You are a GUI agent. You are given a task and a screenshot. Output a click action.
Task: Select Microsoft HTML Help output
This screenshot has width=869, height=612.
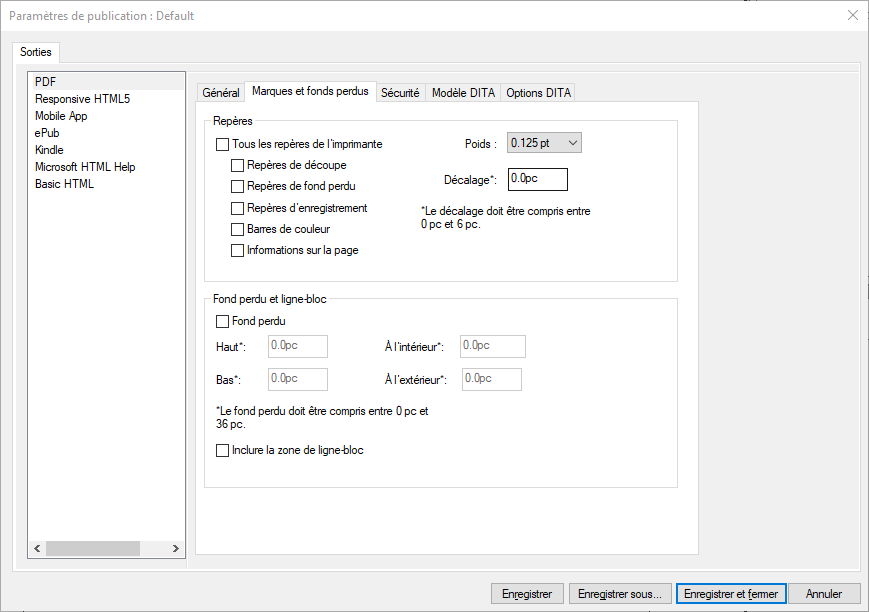click(x=85, y=167)
